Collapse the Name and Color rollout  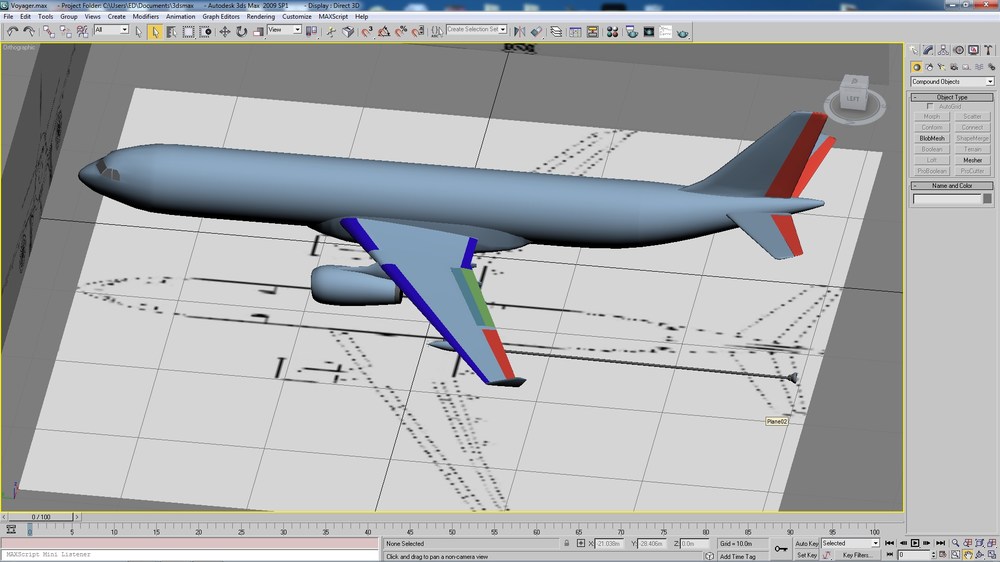[x=952, y=186]
